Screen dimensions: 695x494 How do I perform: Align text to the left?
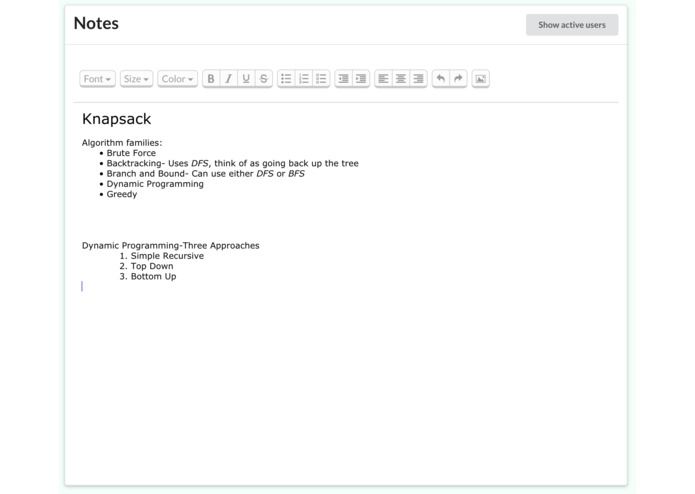click(383, 79)
